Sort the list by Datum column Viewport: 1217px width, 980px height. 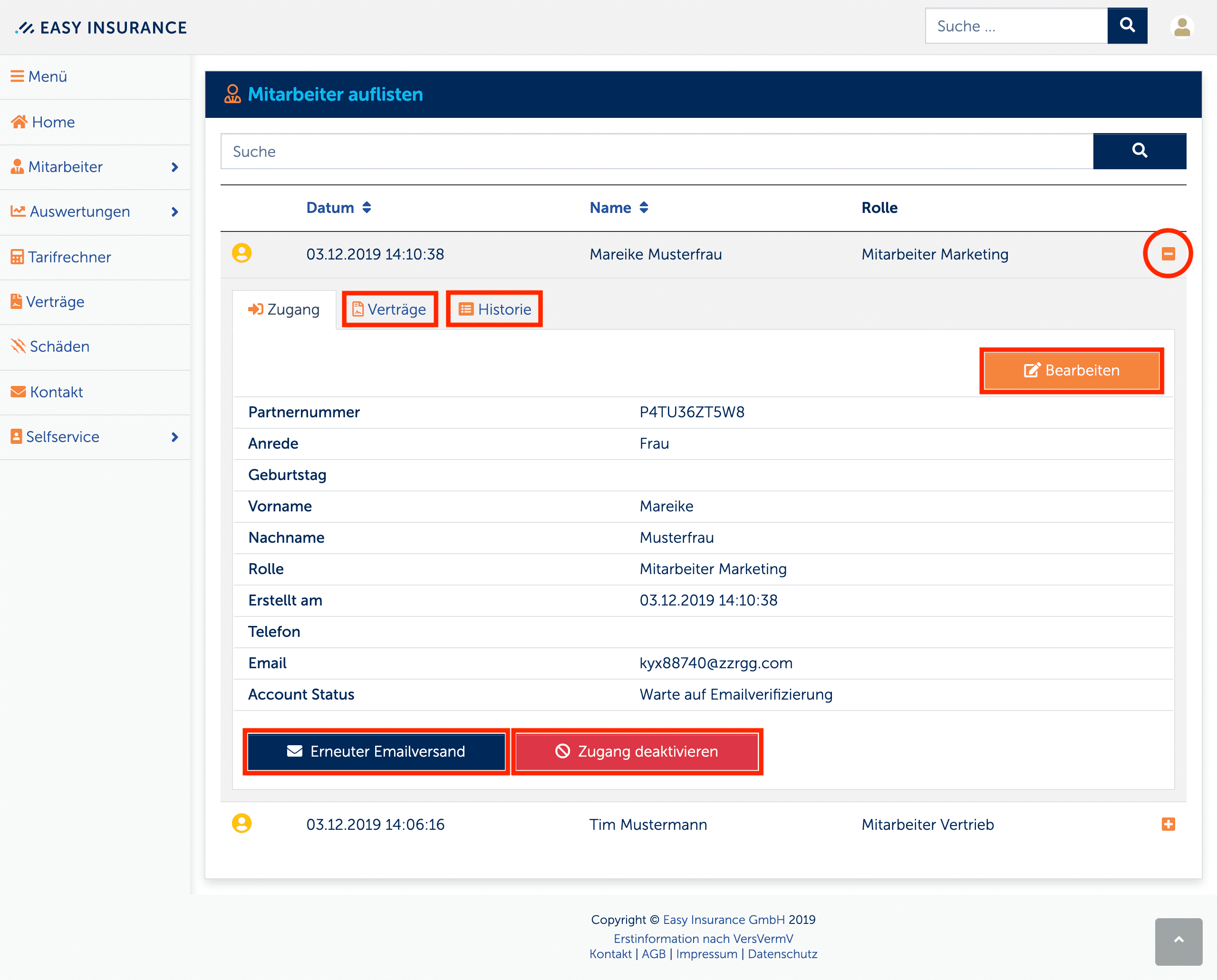338,208
